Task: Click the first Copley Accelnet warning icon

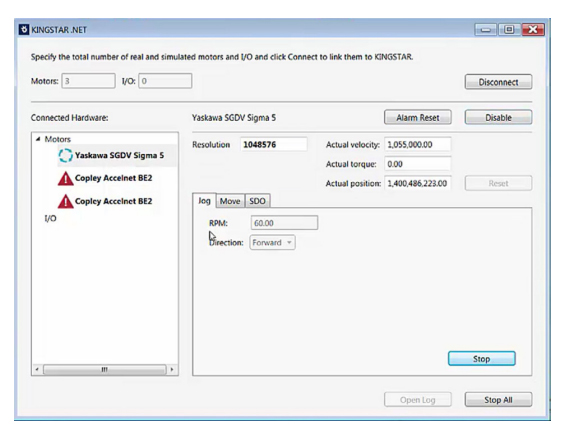Action: [65, 179]
